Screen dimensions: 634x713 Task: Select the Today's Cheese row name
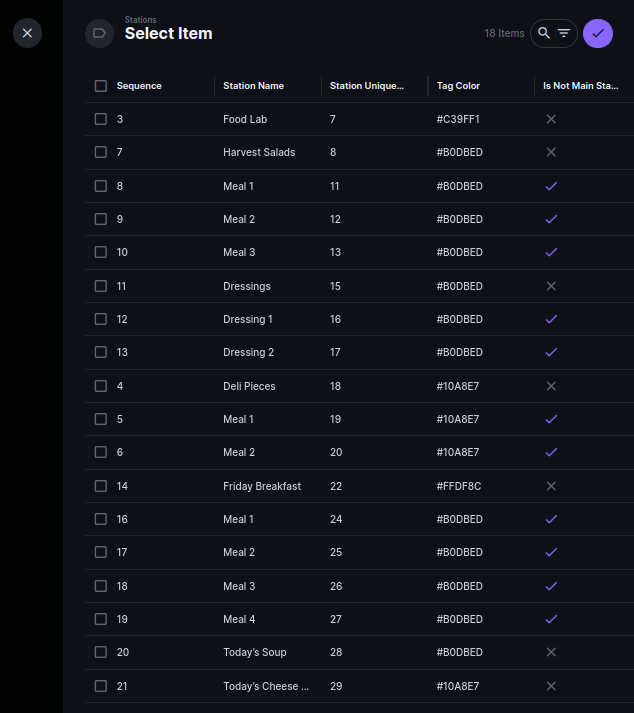[266, 686]
